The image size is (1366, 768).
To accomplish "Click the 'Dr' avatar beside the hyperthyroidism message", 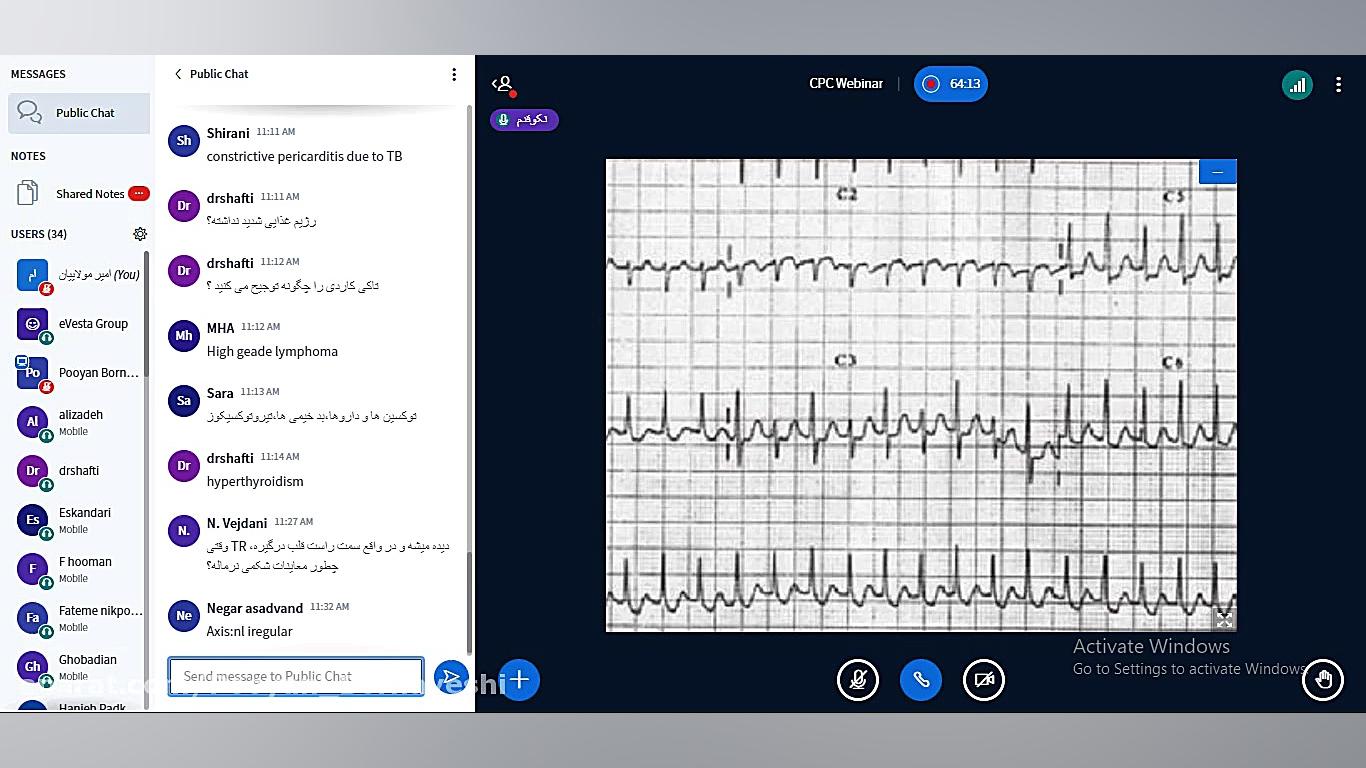I will tap(184, 466).
